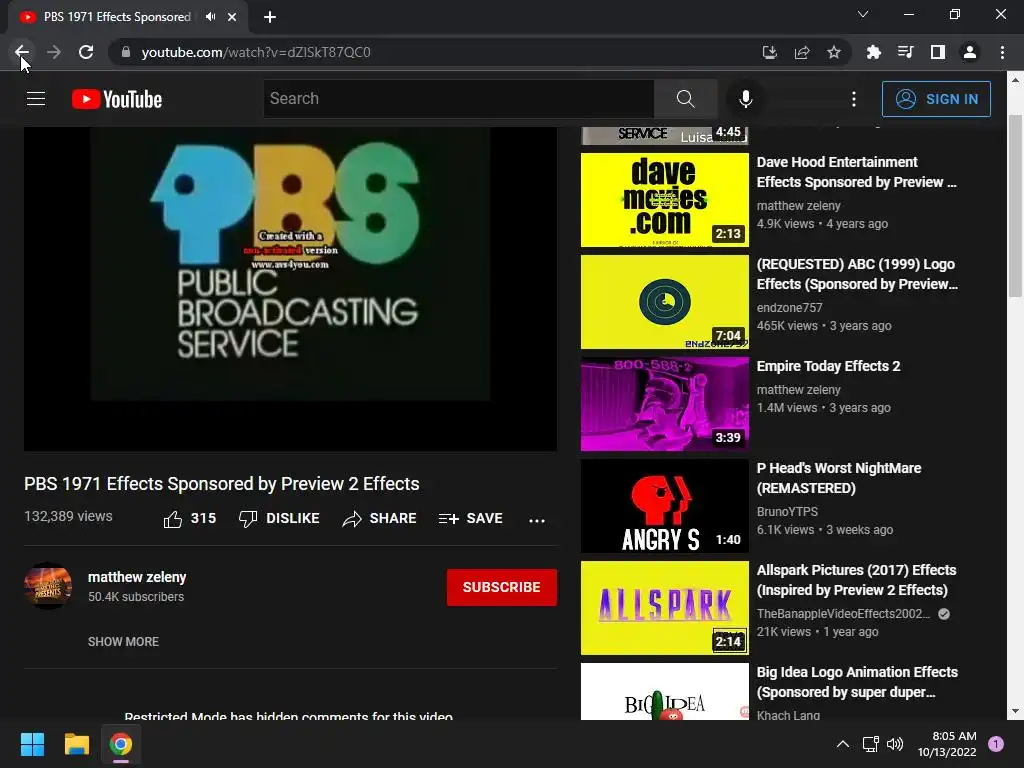
Task: Click DISLIKE thumbs down button
Action: tap(279, 519)
